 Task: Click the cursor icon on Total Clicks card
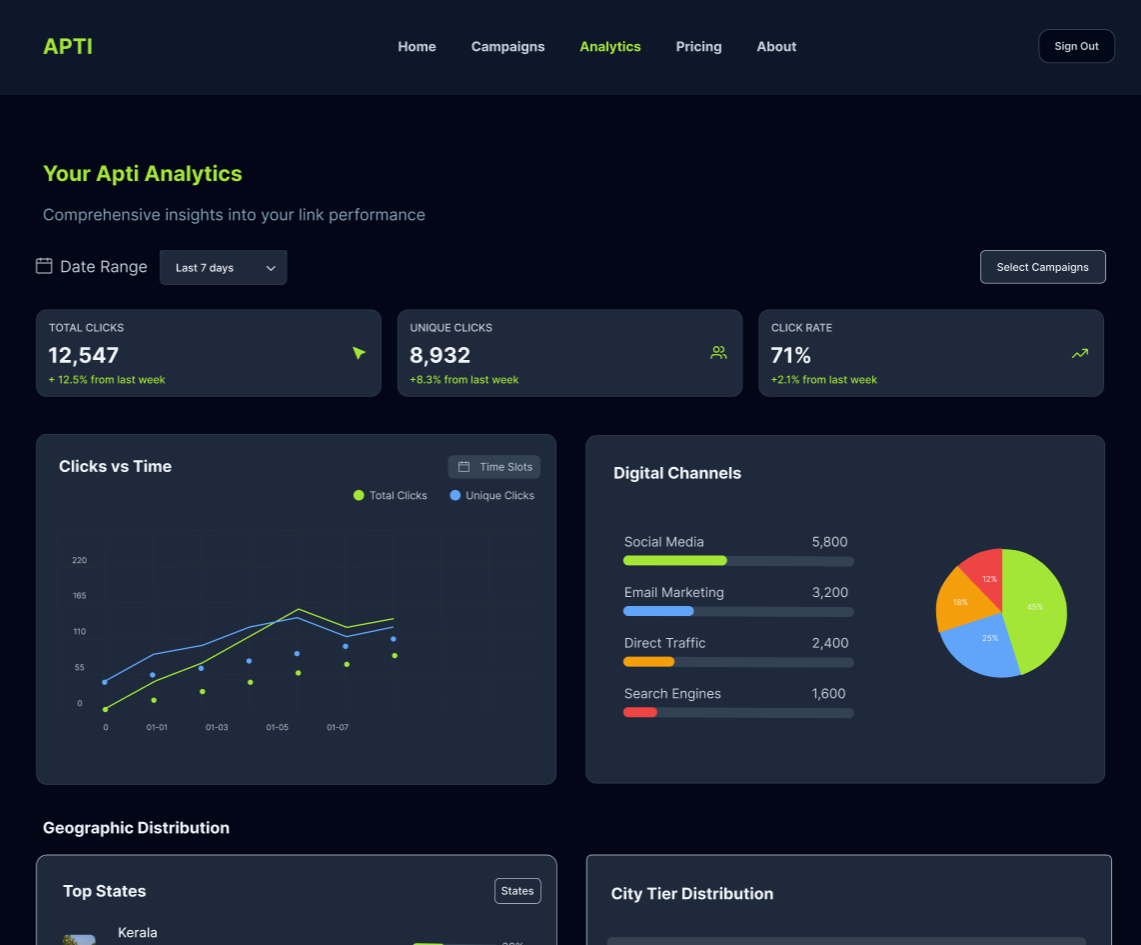pyautogui.click(x=359, y=353)
